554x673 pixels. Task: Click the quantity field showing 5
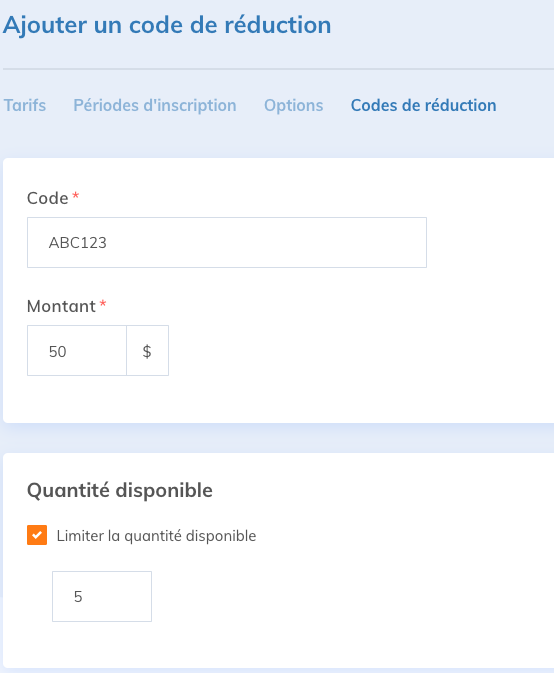pos(102,596)
